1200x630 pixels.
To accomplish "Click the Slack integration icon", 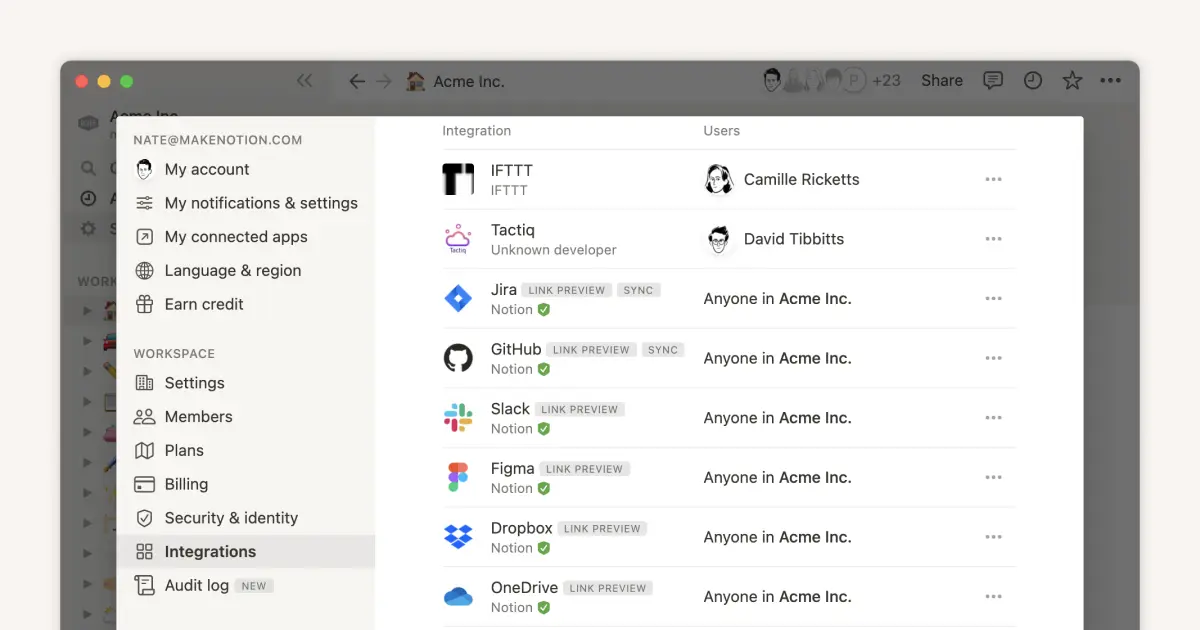I will [x=459, y=417].
